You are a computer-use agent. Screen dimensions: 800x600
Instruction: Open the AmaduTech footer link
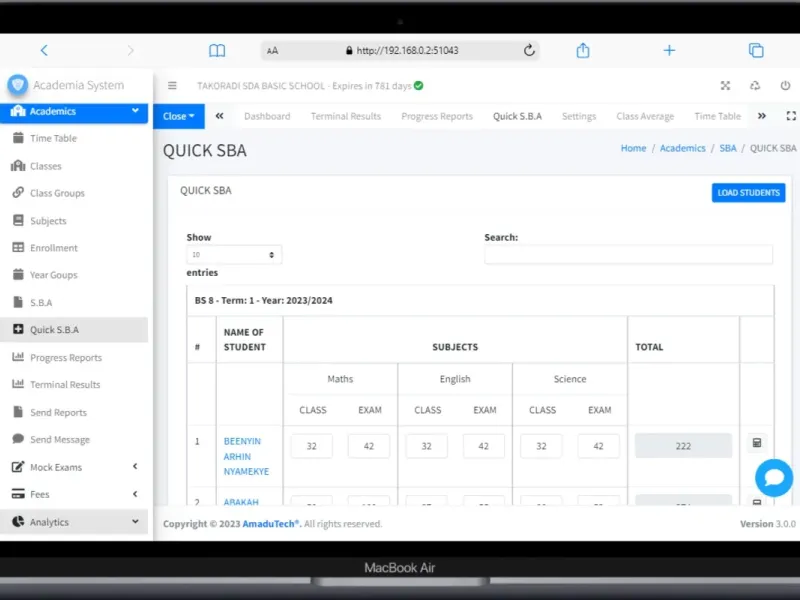(271, 524)
